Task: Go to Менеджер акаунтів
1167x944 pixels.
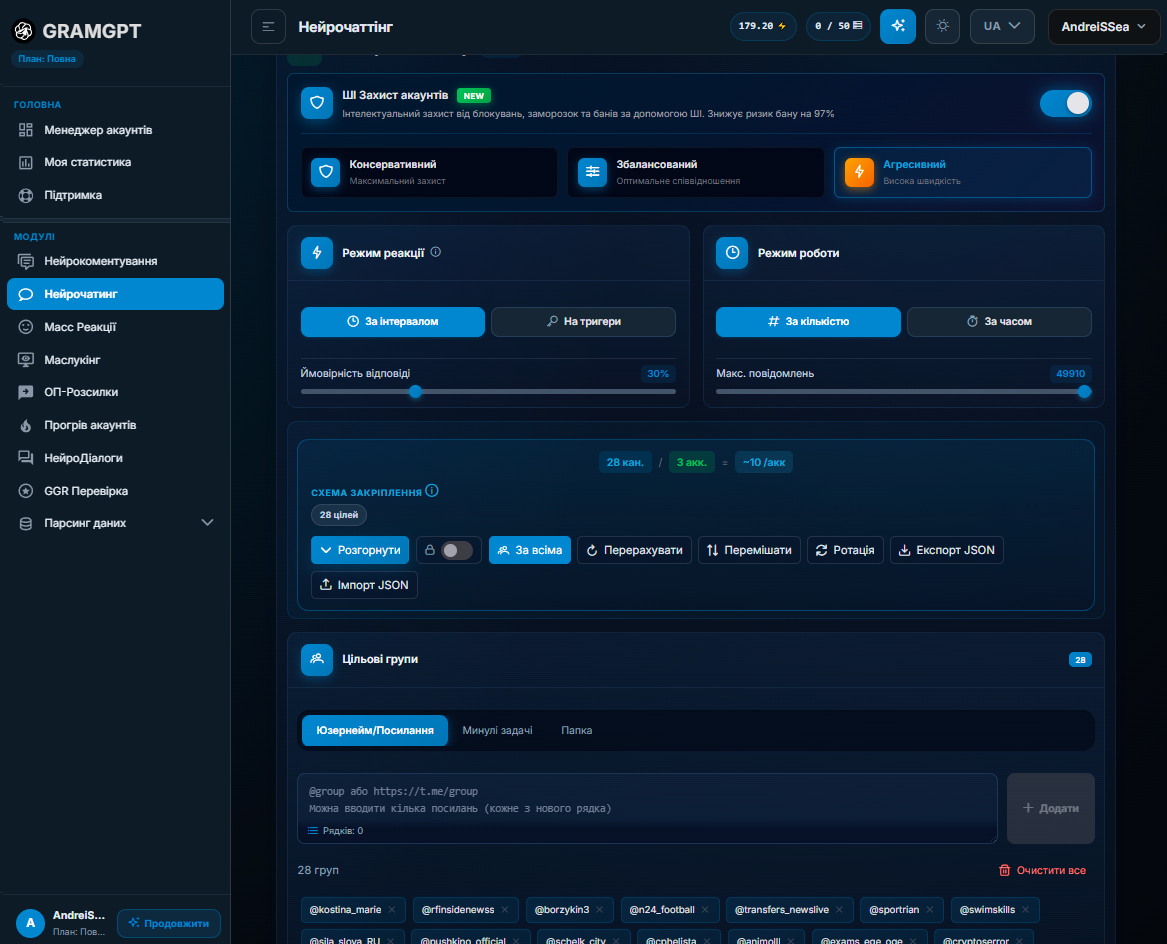Action: (x=115, y=130)
